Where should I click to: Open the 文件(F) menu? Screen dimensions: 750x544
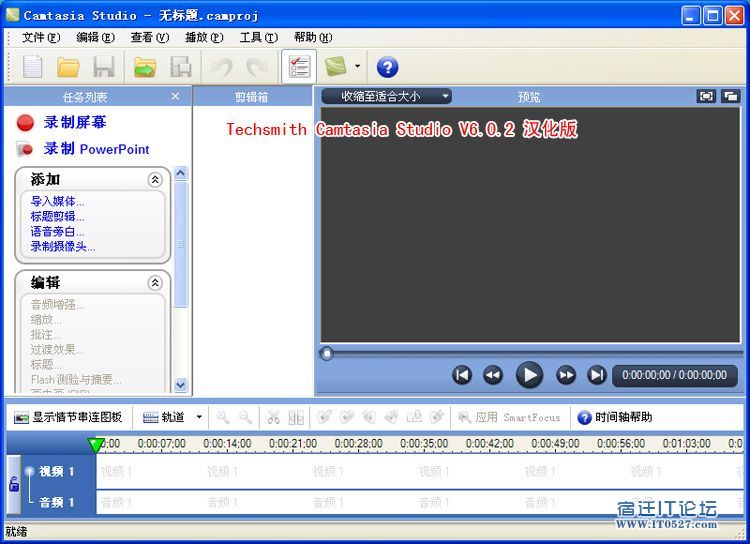[41, 37]
